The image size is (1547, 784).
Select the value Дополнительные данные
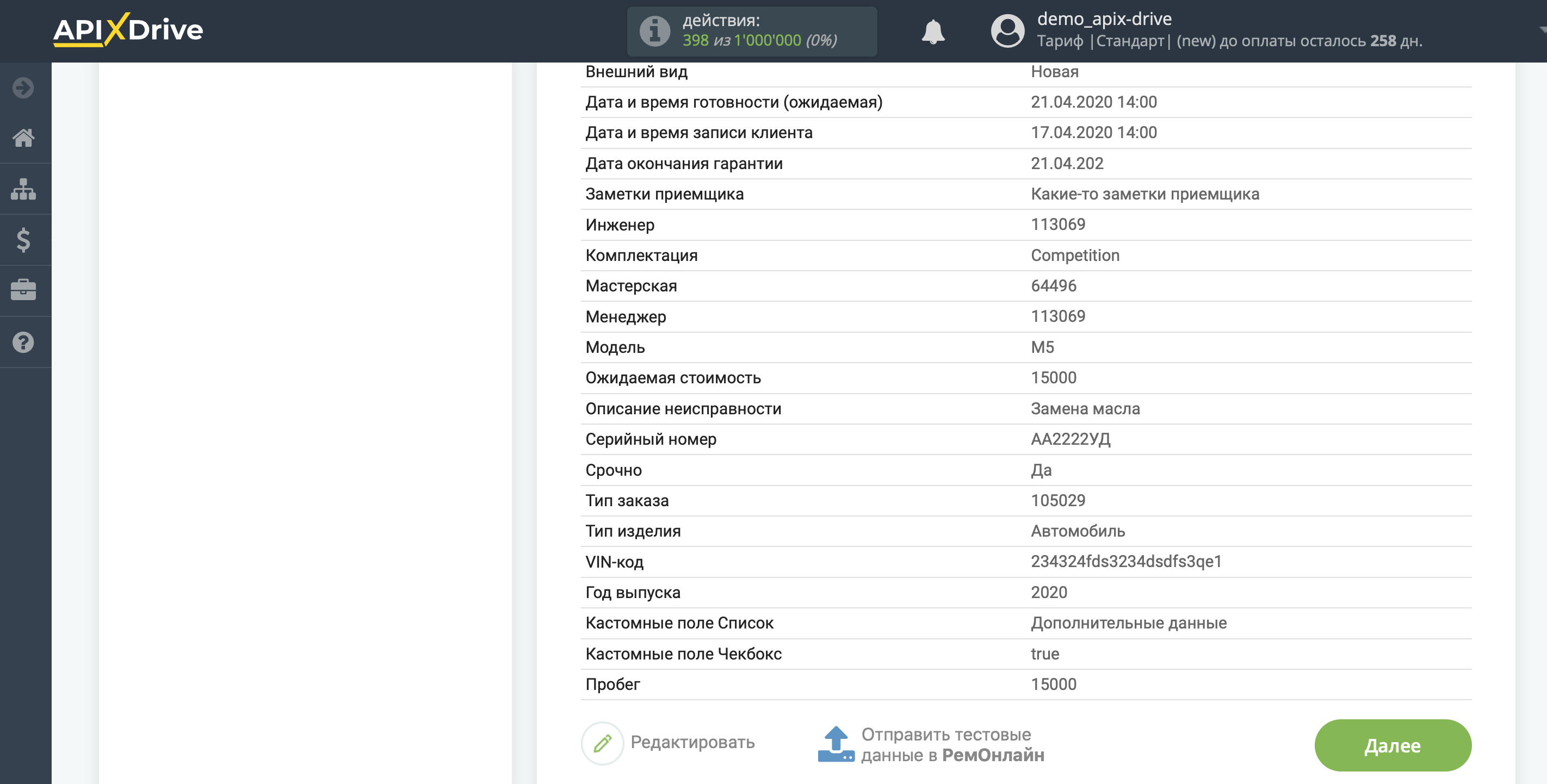click(x=1128, y=623)
